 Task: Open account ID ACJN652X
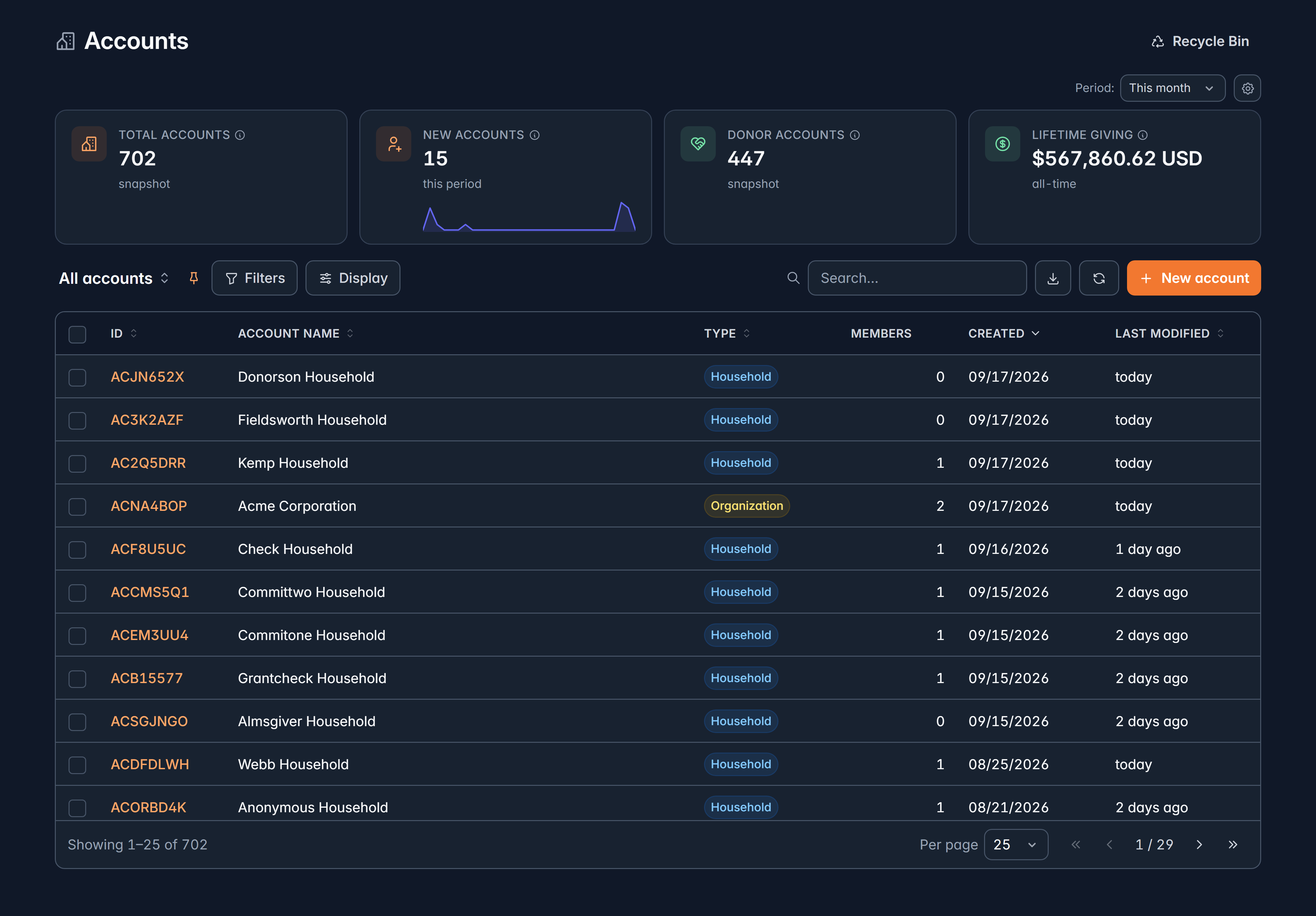[147, 377]
